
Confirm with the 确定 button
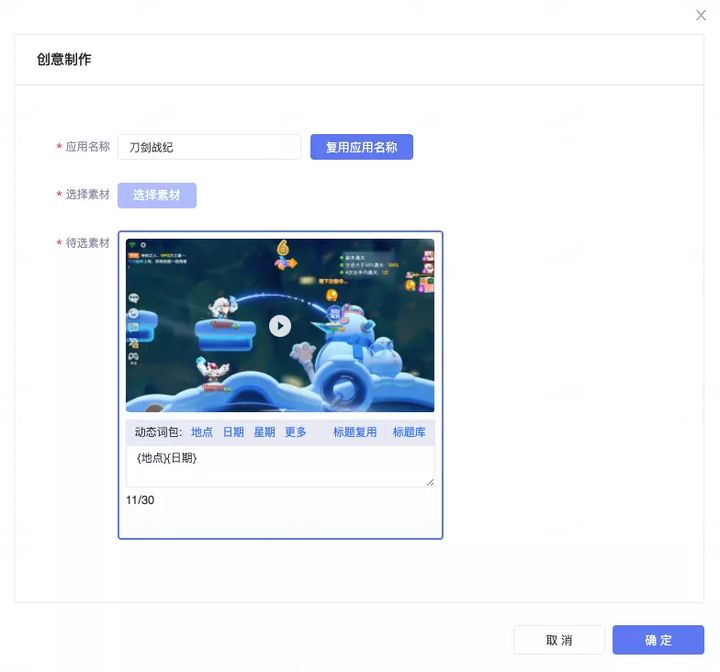coord(658,639)
